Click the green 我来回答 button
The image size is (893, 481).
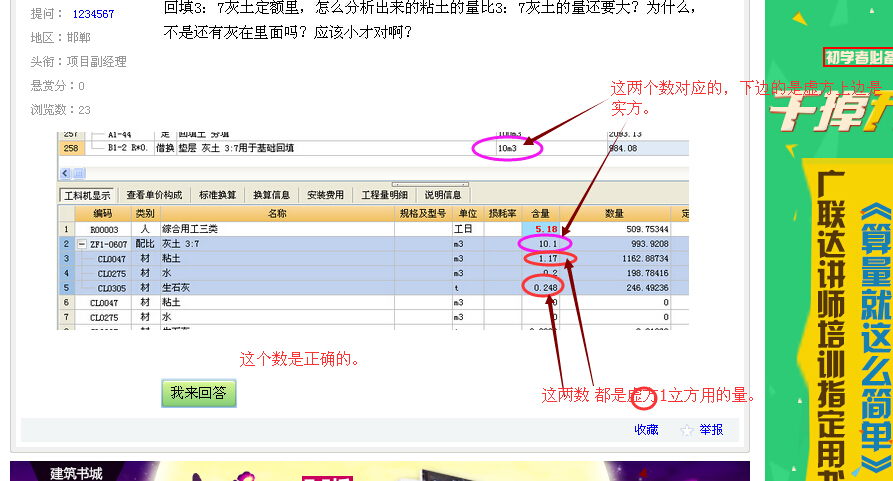tap(199, 393)
